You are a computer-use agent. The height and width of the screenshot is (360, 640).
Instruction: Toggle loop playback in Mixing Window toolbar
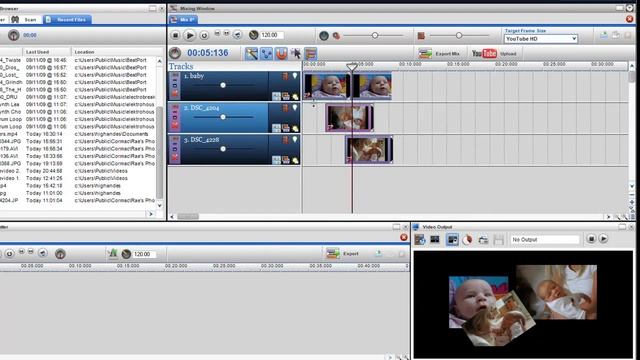coord(204,36)
